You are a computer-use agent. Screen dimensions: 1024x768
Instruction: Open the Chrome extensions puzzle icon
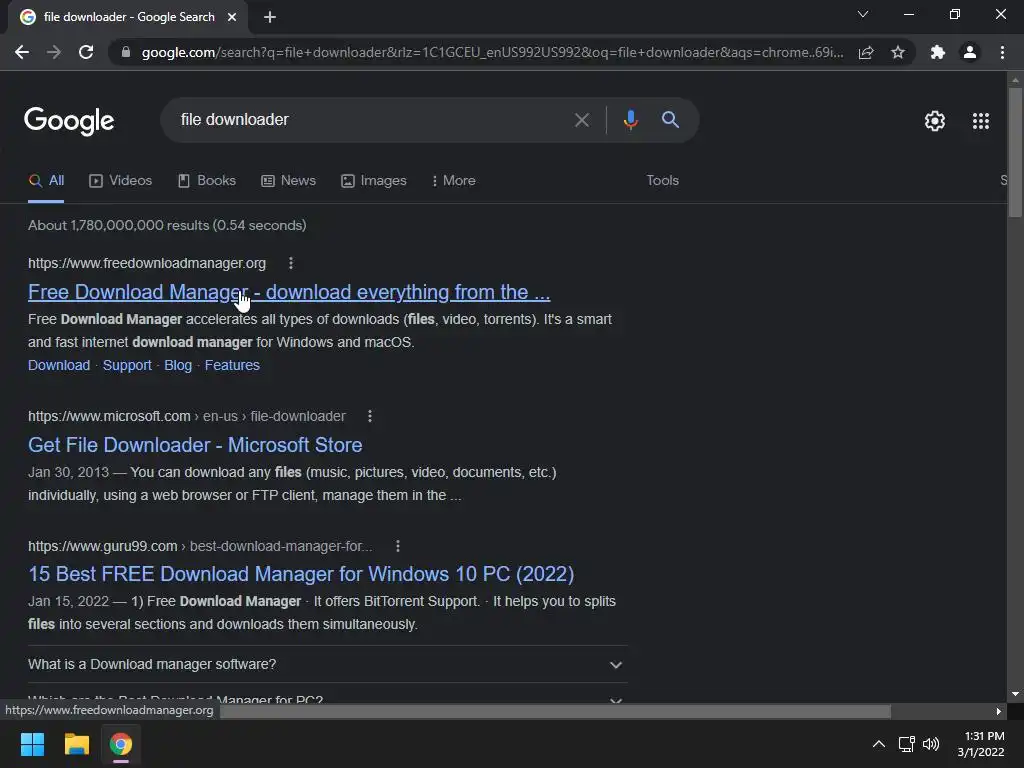point(938,52)
